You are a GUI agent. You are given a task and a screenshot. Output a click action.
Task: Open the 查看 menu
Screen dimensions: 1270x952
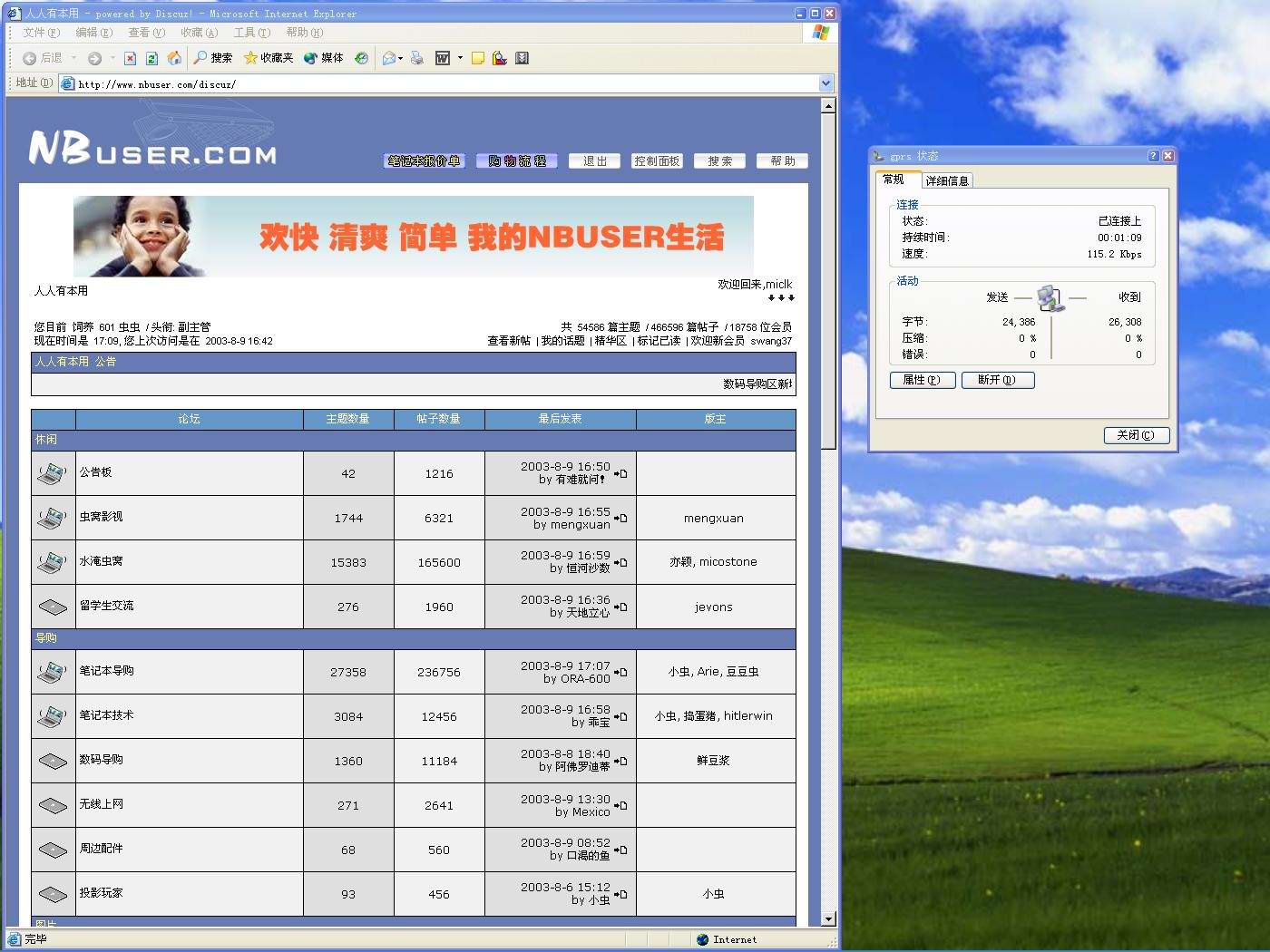(146, 33)
